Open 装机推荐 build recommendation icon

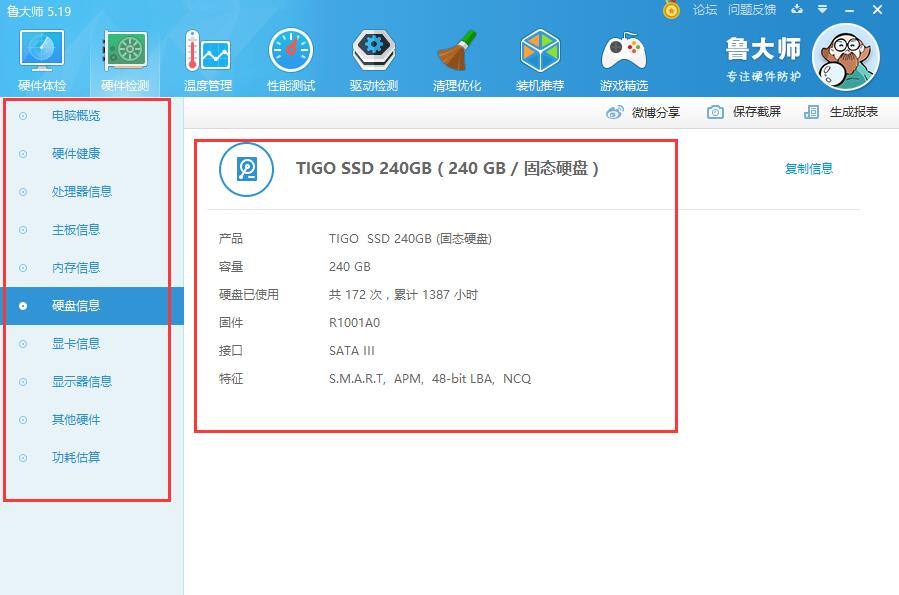[x=540, y=55]
